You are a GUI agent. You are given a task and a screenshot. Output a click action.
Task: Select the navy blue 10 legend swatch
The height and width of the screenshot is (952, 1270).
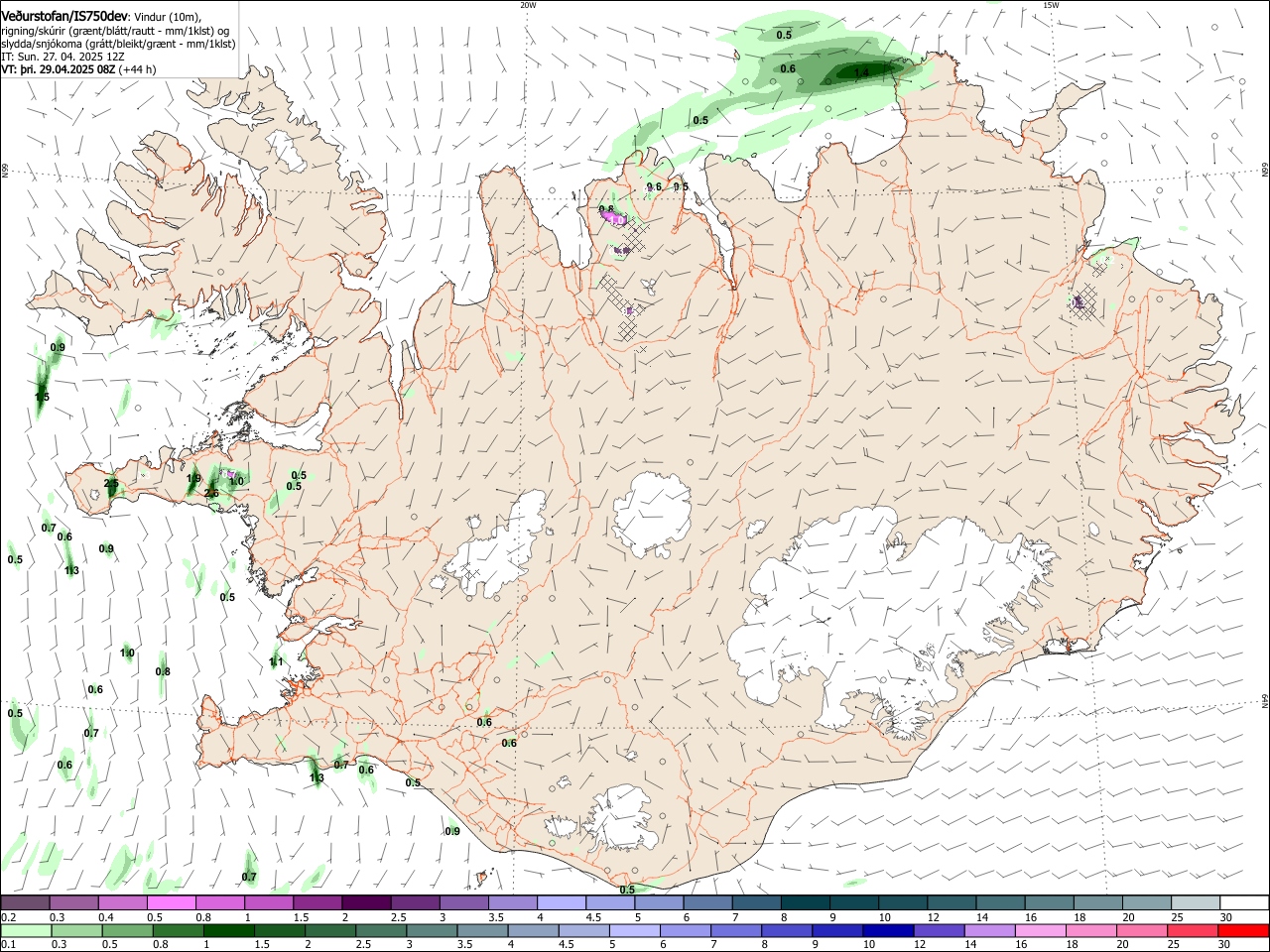887,930
